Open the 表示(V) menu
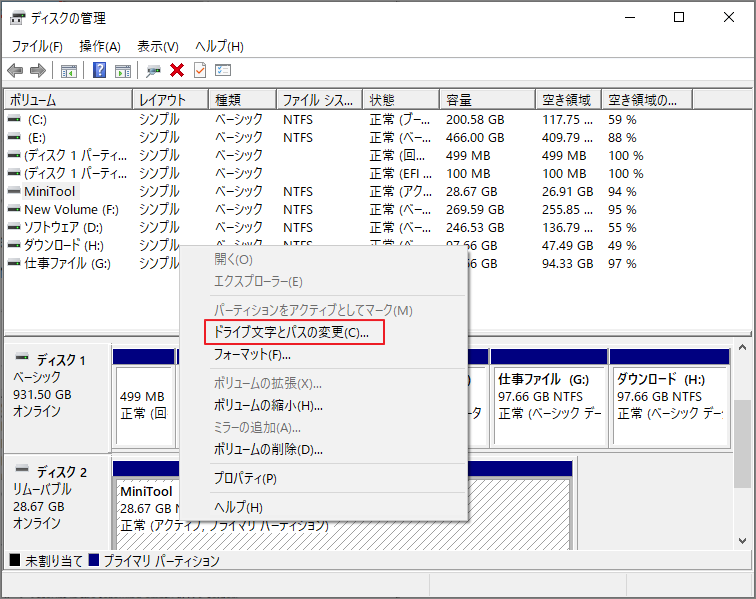The width and height of the screenshot is (756, 599). [158, 46]
